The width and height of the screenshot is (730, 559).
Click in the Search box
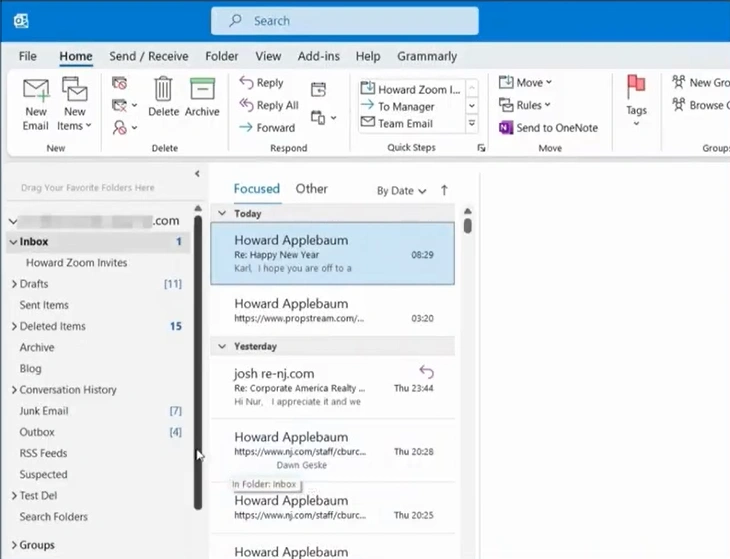[345, 21]
